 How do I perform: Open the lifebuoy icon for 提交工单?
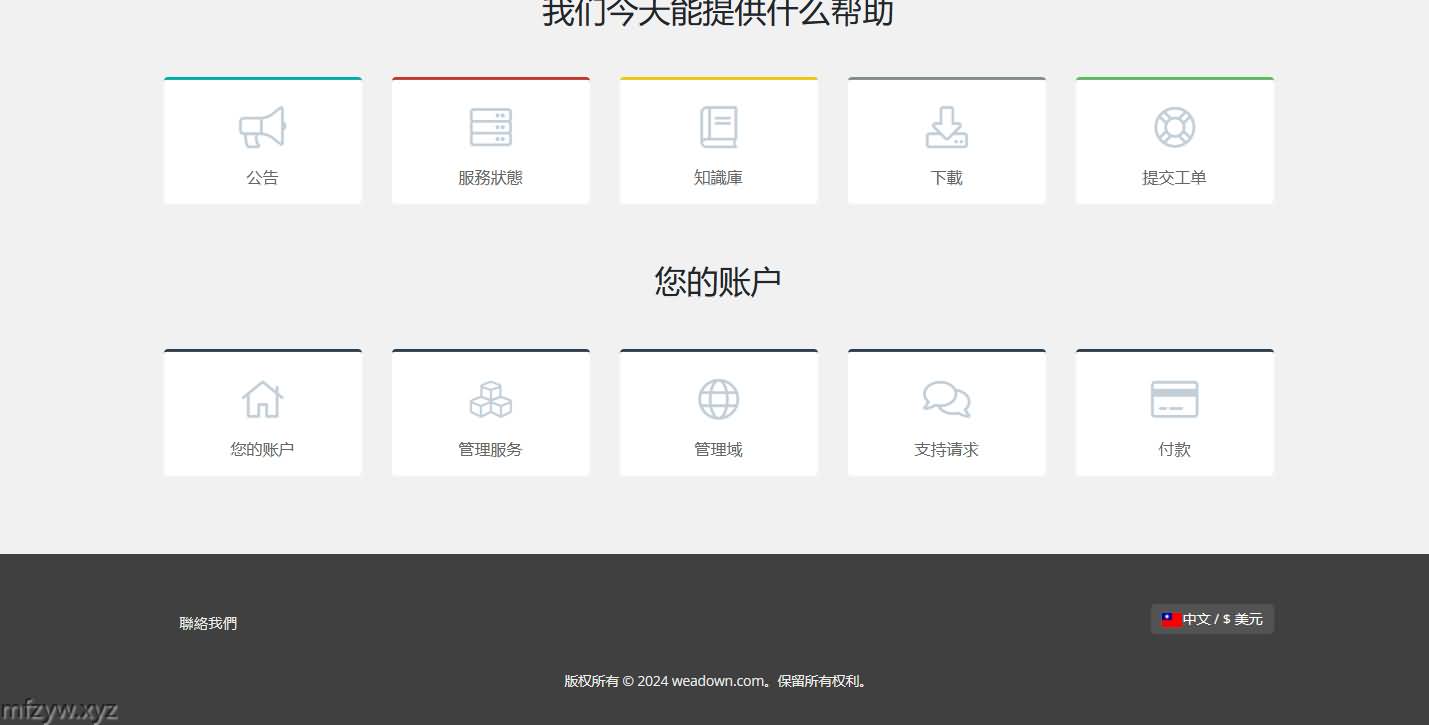(1174, 128)
